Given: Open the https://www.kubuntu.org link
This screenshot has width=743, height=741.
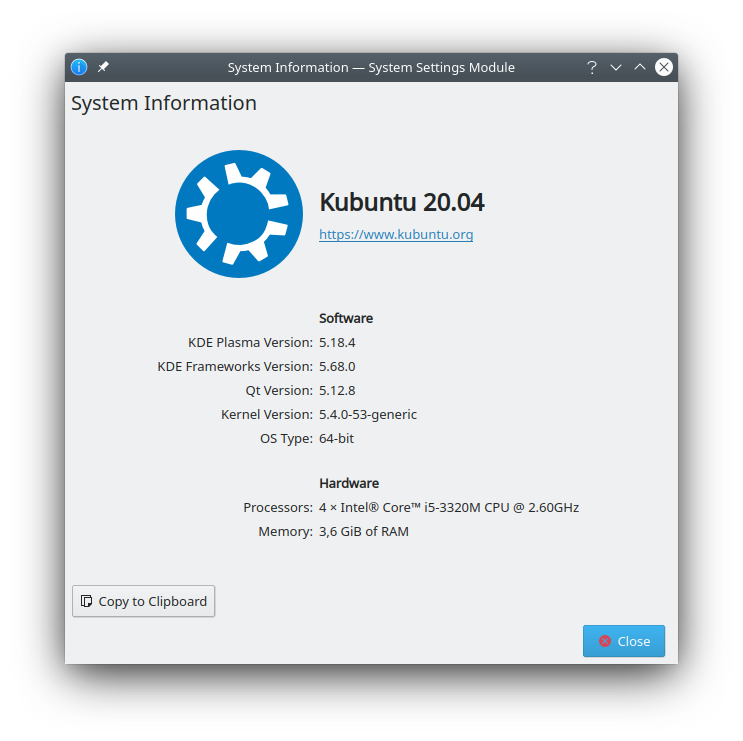Looking at the screenshot, I should (396, 235).
